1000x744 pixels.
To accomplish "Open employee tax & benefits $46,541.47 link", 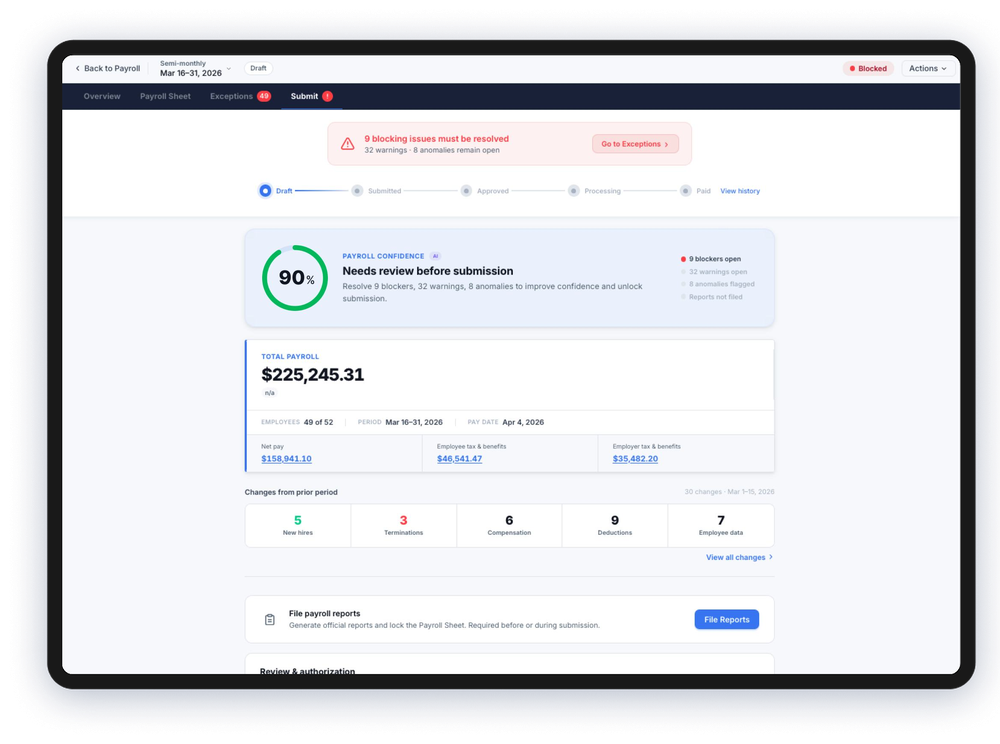I will 459,458.
